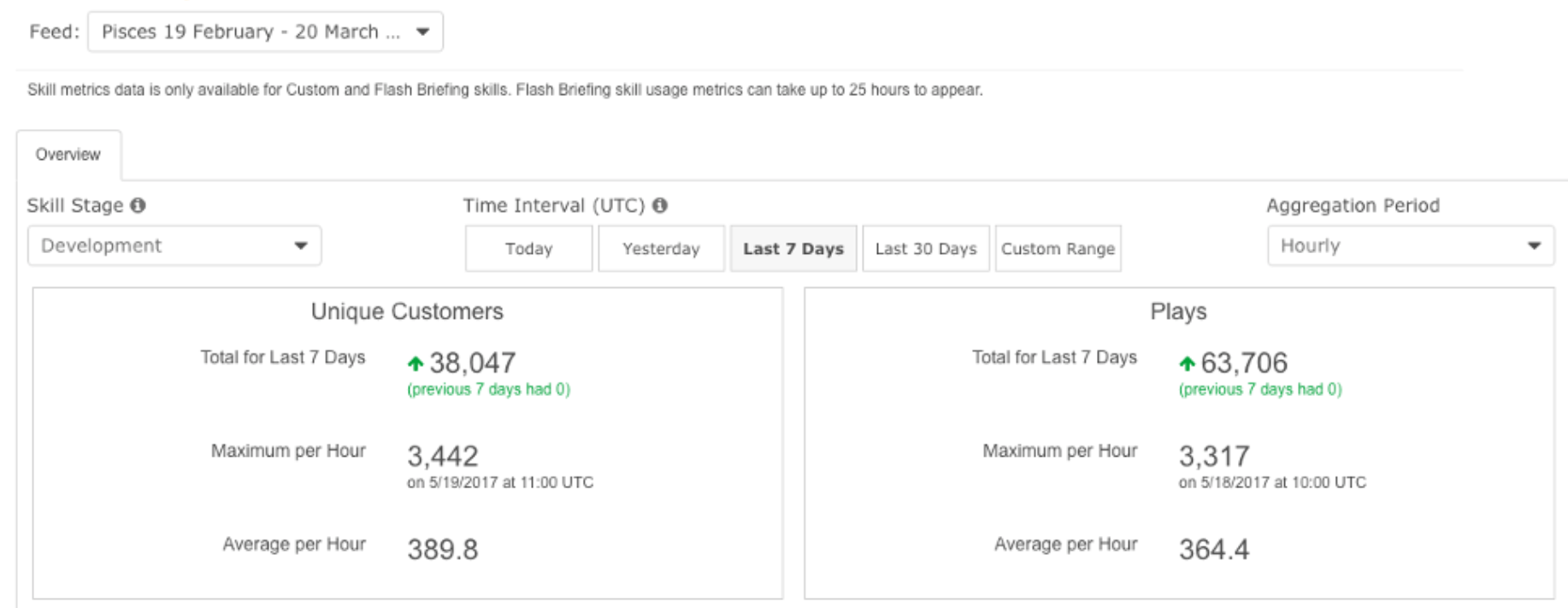This screenshot has width=1568, height=608.
Task: Open the Aggregation Period Hourly dropdown
Action: click(1410, 246)
